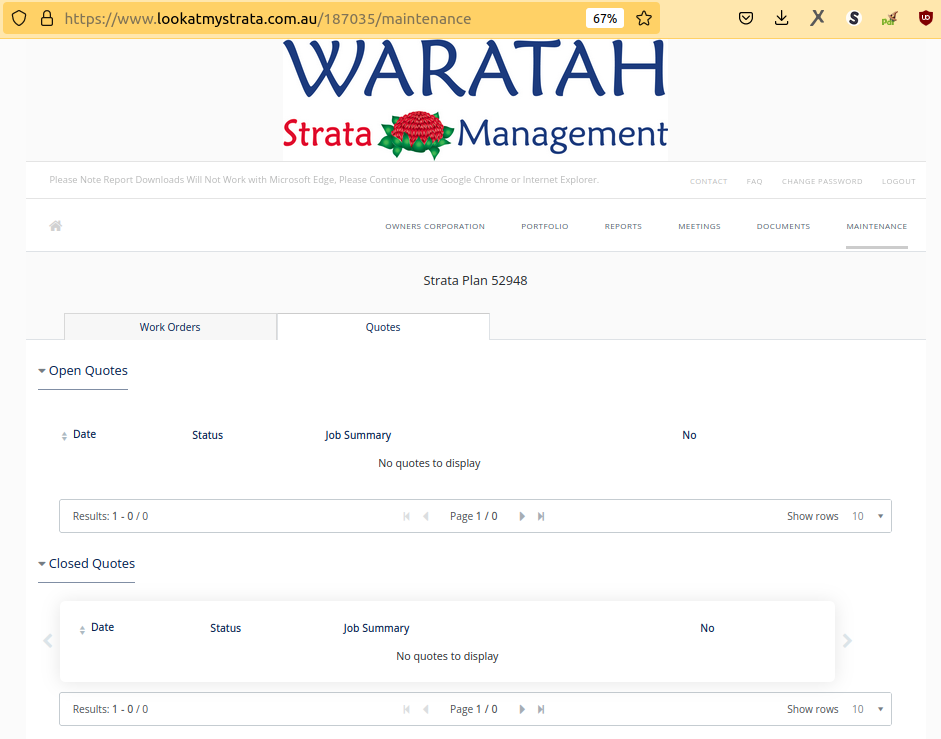941x739 pixels.
Task: Switch to the Work Orders tab
Action: 170,327
